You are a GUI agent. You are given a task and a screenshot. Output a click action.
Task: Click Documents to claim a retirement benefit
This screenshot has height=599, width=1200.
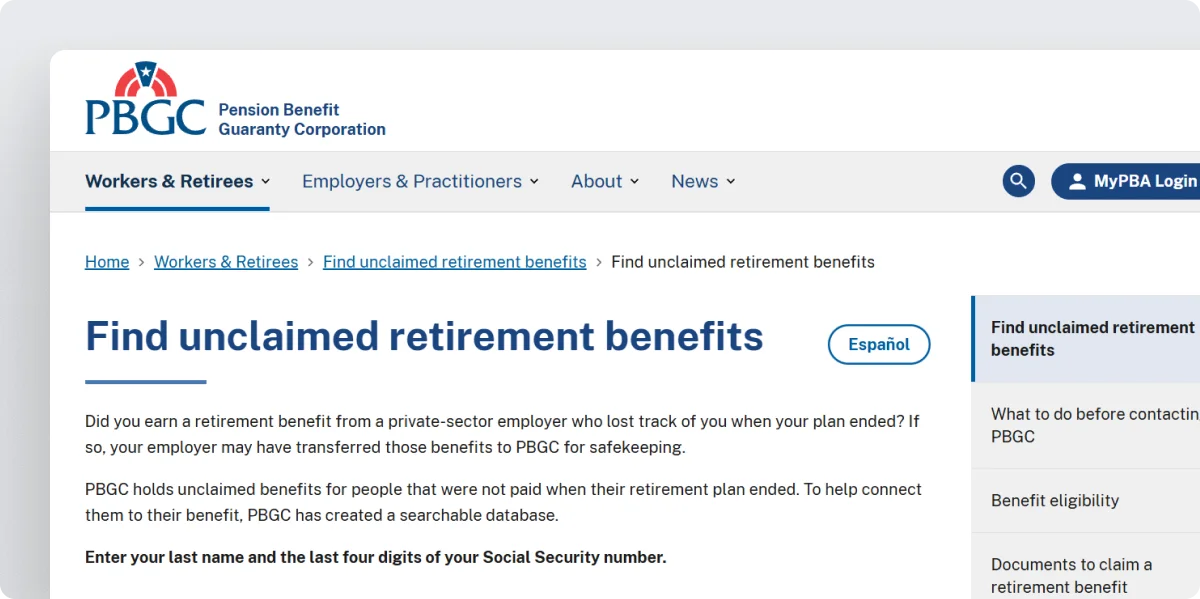click(x=1072, y=576)
